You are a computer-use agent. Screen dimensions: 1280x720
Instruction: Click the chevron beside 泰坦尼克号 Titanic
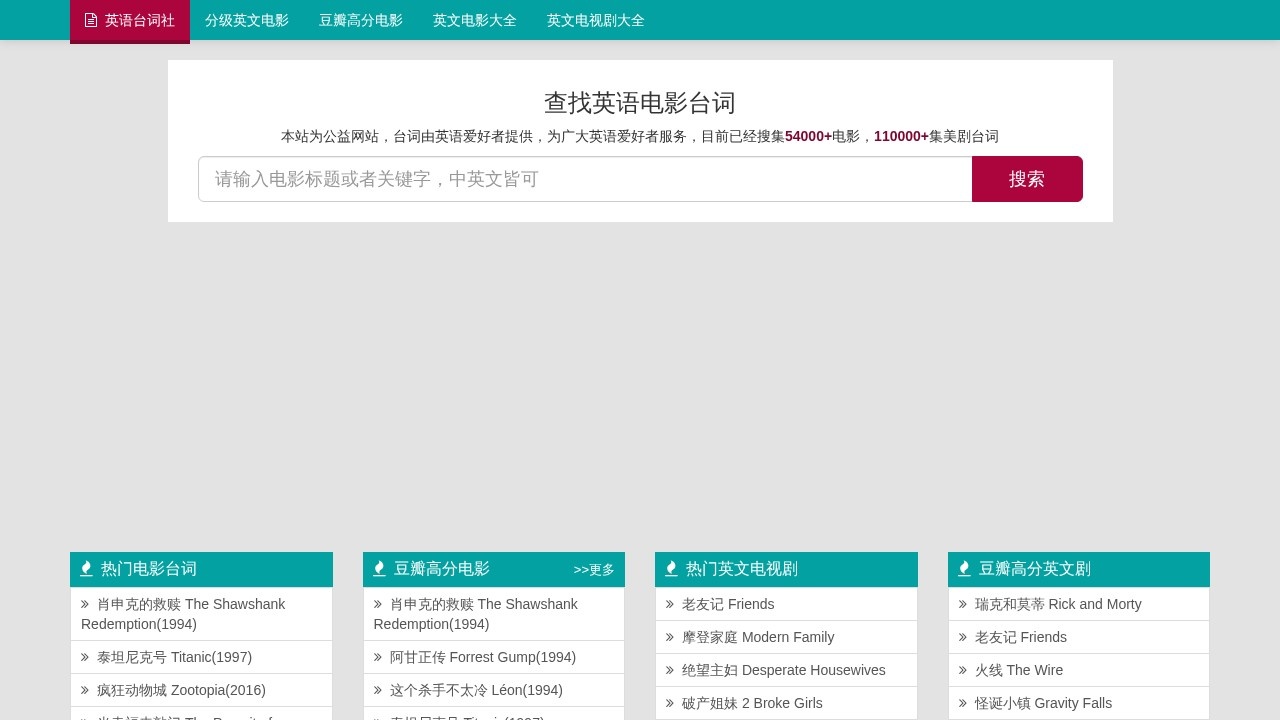[84, 657]
